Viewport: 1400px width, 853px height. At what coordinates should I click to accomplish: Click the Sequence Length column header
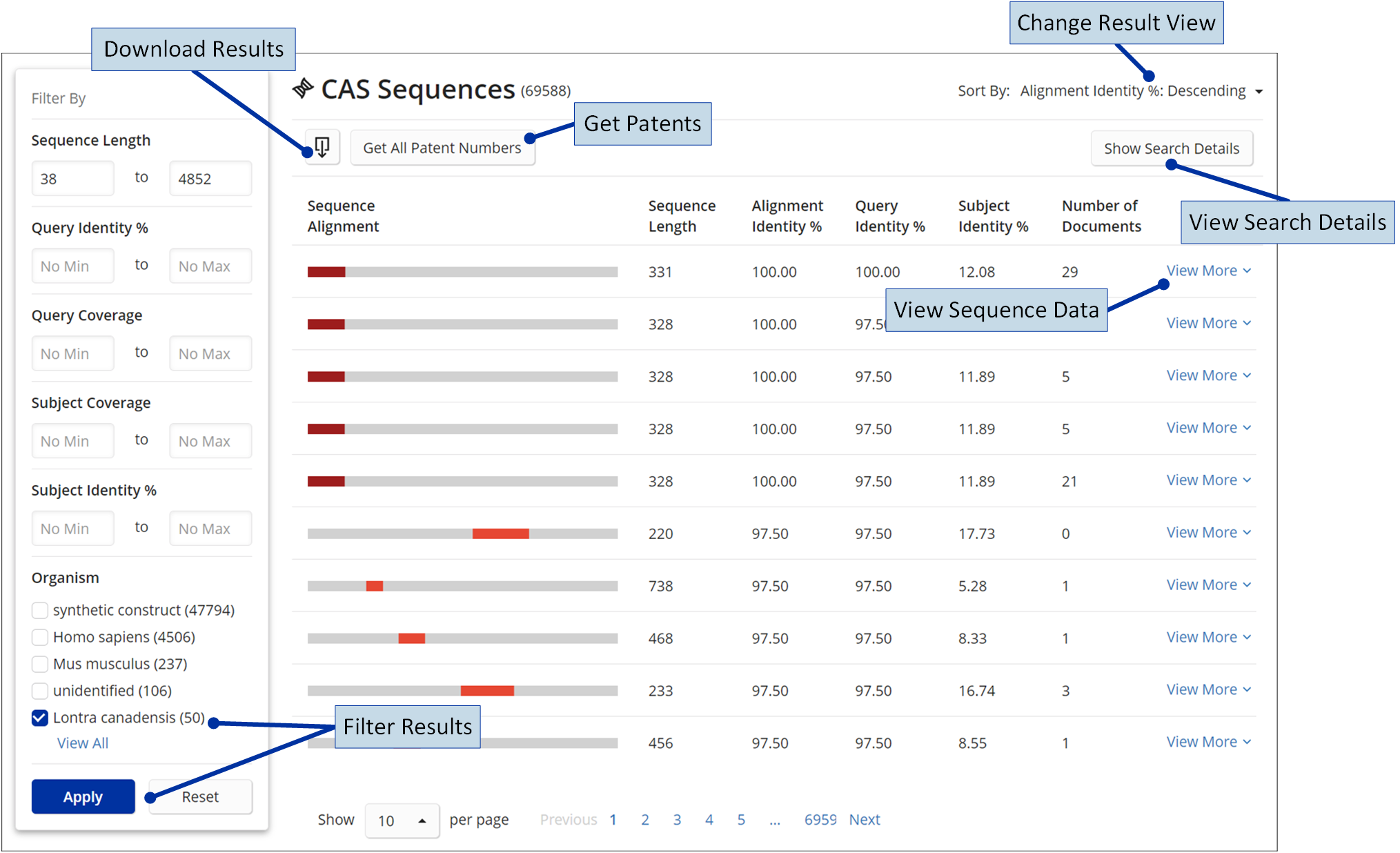click(x=682, y=216)
